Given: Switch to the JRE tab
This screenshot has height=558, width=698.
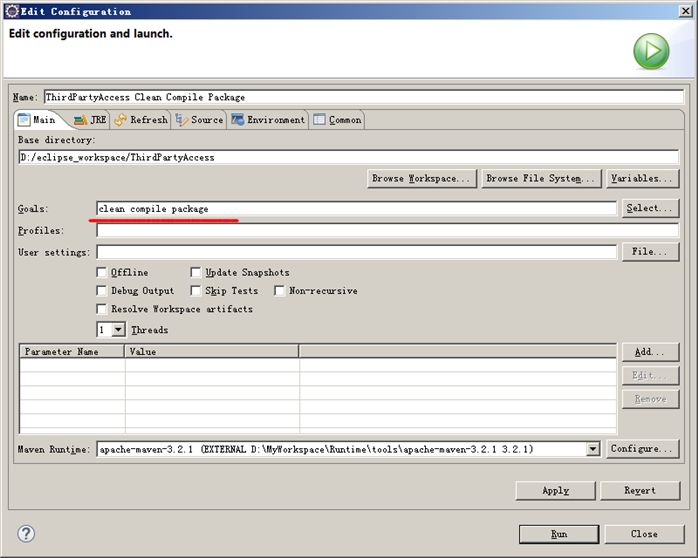Looking at the screenshot, I should coord(90,120).
